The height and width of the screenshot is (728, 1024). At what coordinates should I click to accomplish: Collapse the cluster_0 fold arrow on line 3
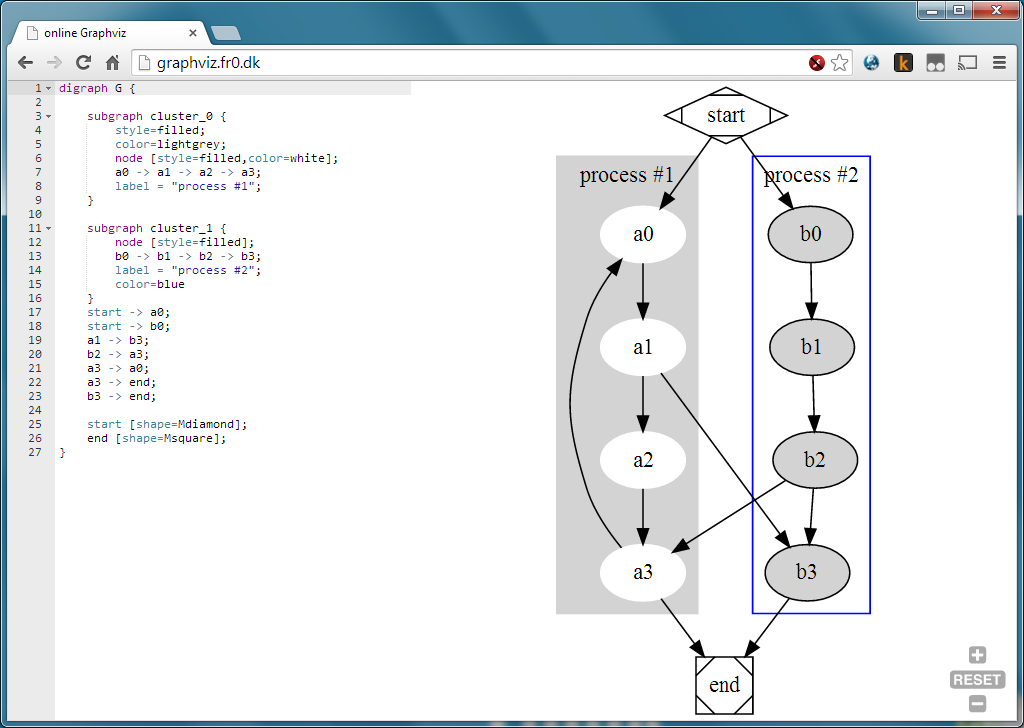point(48,116)
